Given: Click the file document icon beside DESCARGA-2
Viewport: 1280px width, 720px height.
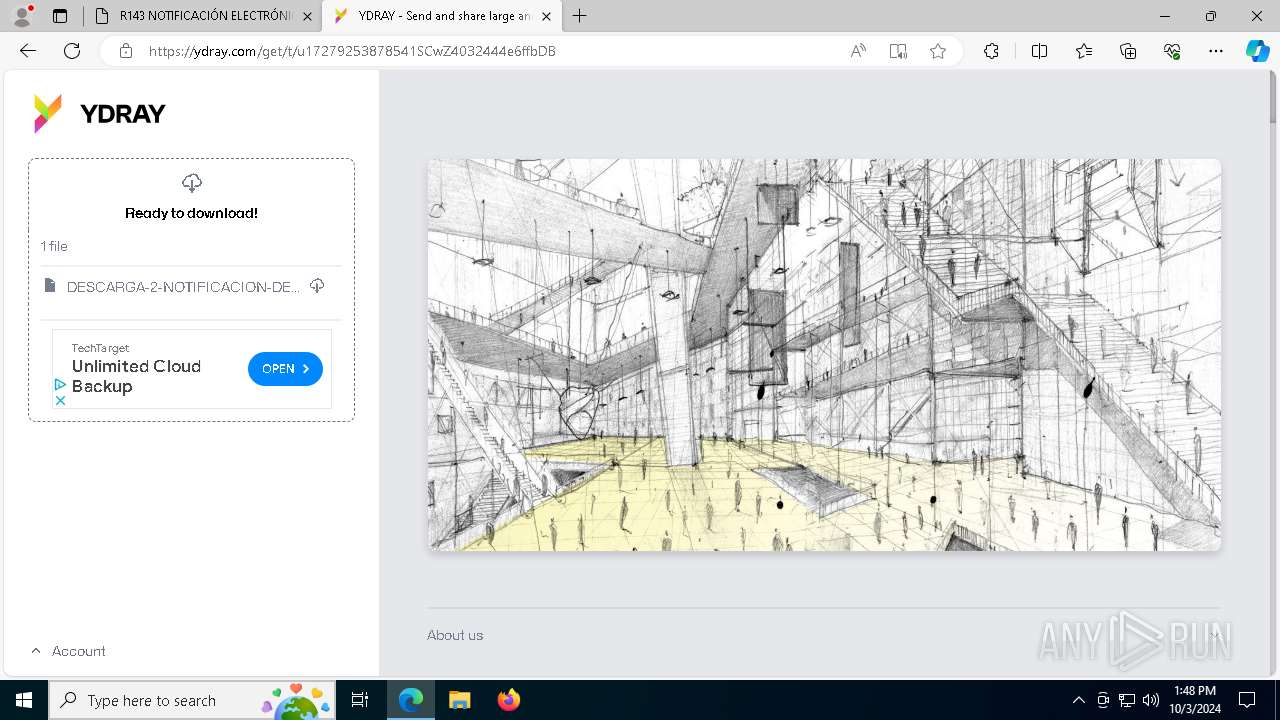Looking at the screenshot, I should 50,286.
